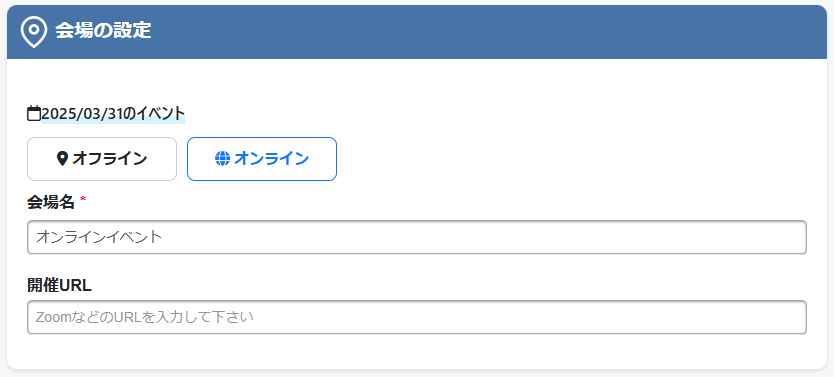Click the 開催URL field label
The image size is (834, 377).
click(59, 286)
